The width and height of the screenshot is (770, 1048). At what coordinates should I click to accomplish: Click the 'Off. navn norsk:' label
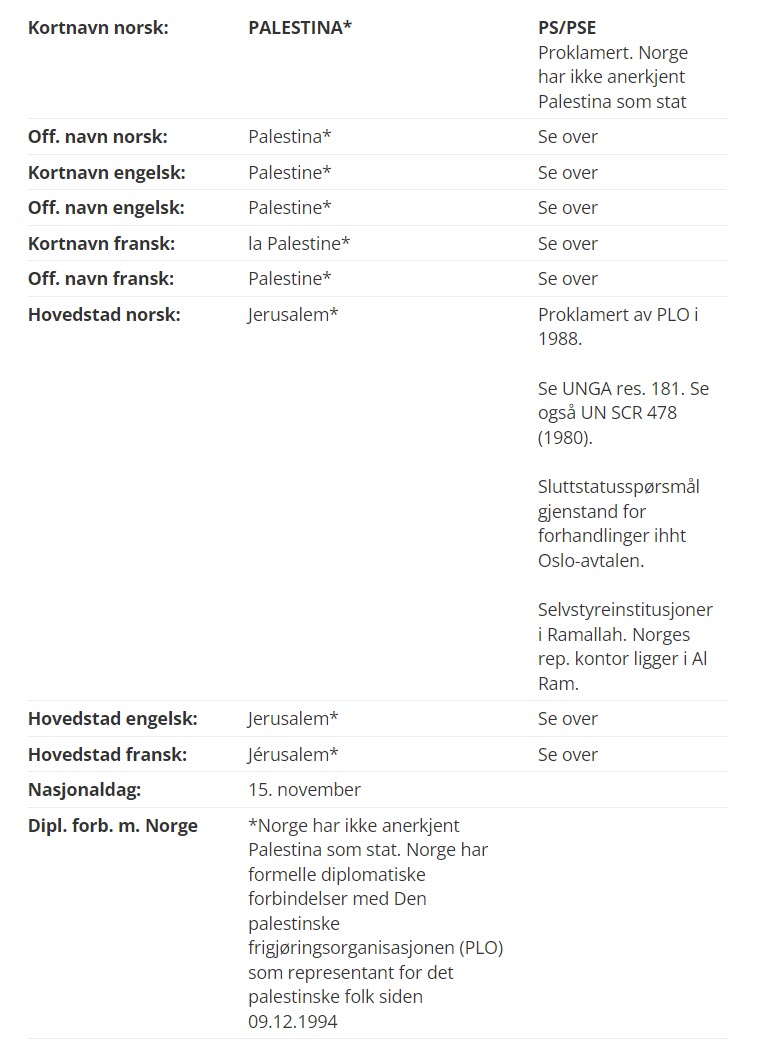pos(97,137)
